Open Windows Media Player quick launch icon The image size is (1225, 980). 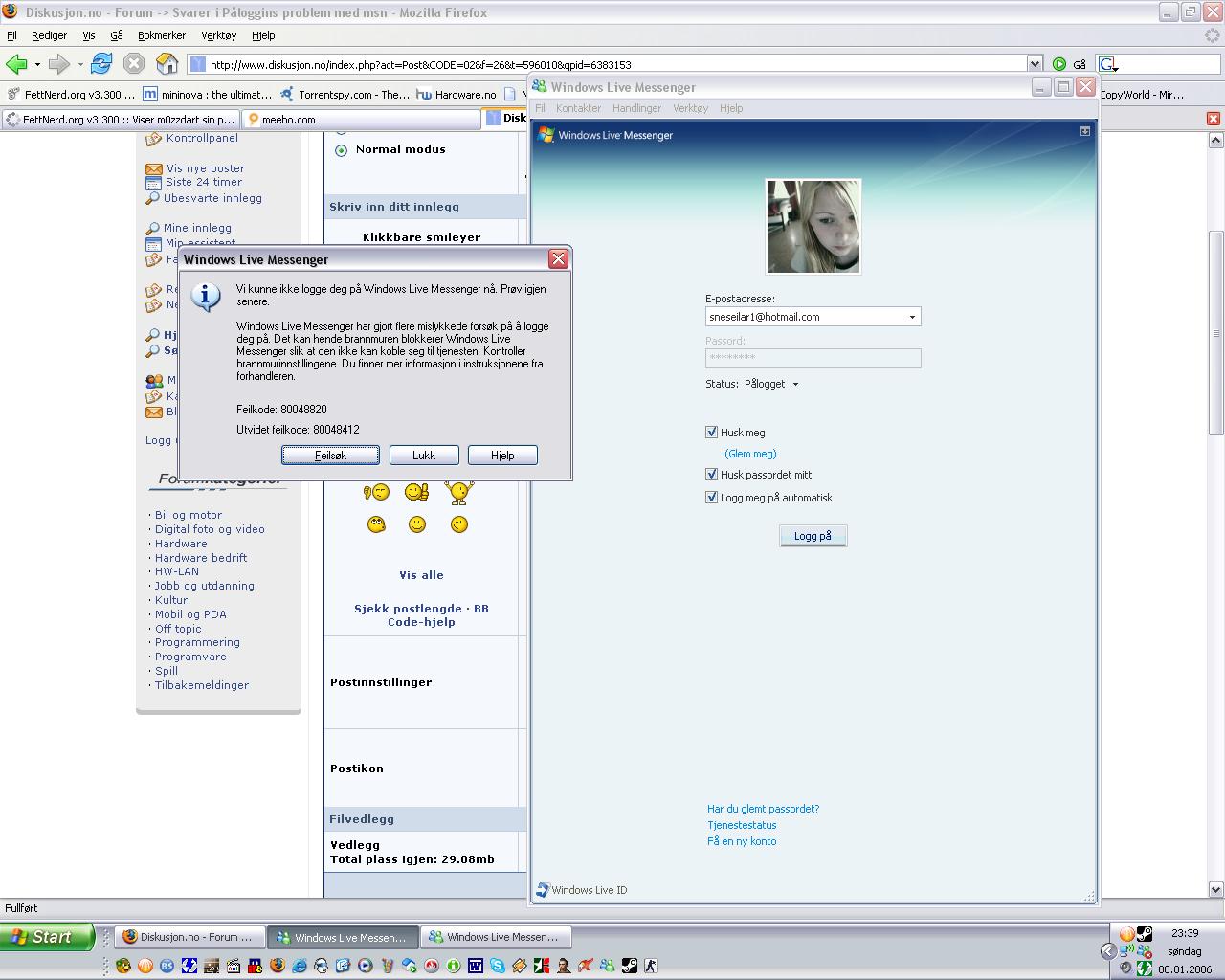[365, 966]
